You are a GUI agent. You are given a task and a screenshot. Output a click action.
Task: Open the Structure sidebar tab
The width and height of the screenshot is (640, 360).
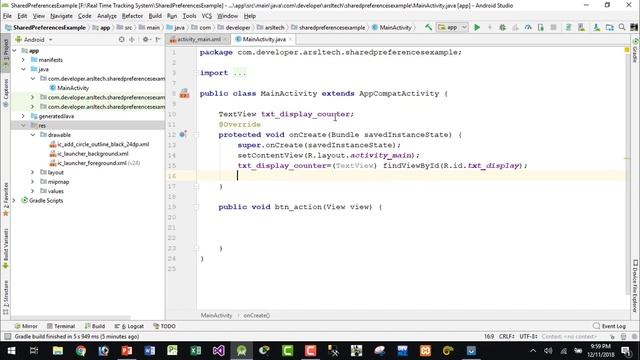5,297
